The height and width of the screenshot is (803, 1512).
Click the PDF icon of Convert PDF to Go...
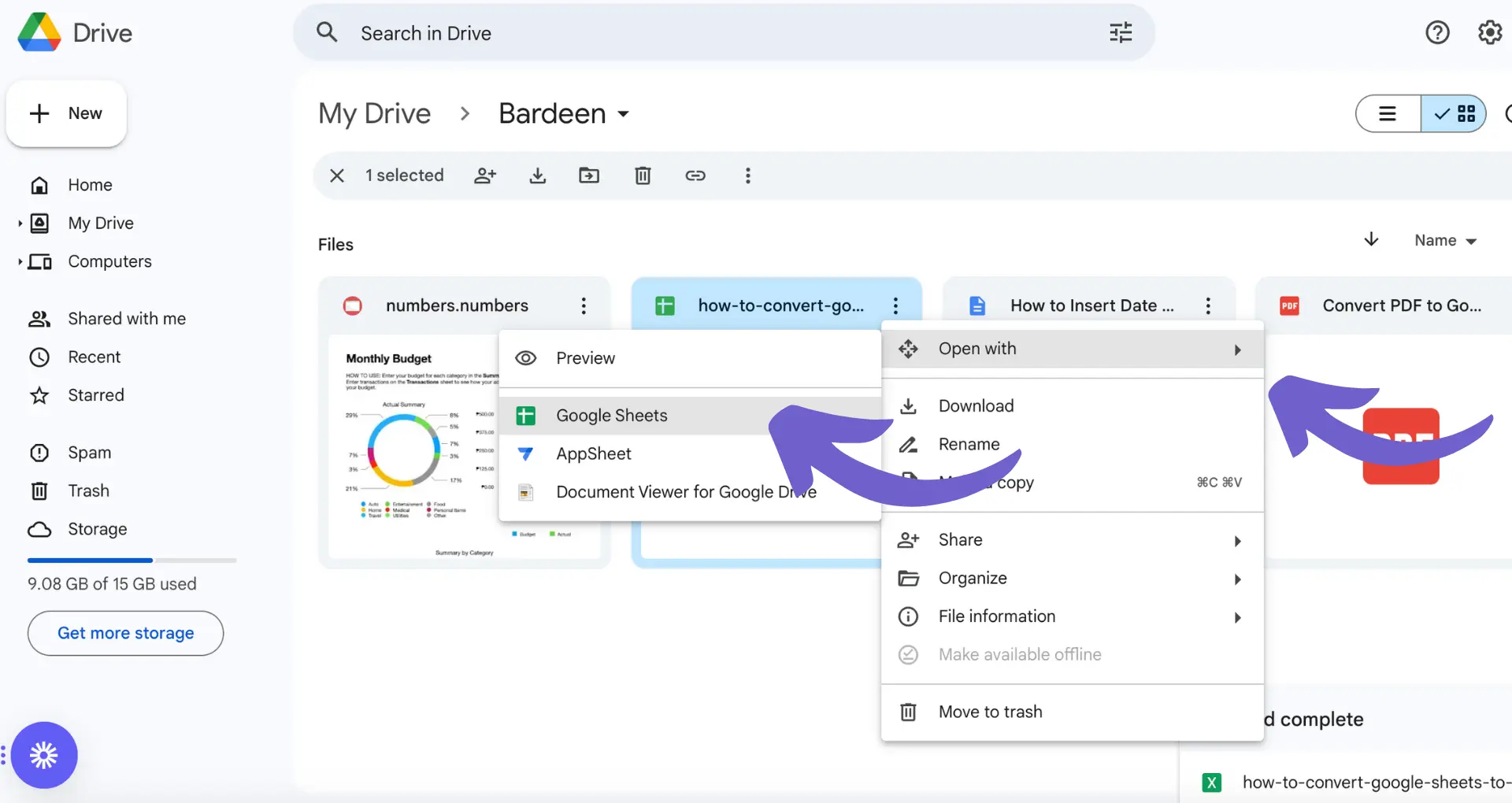point(1289,305)
